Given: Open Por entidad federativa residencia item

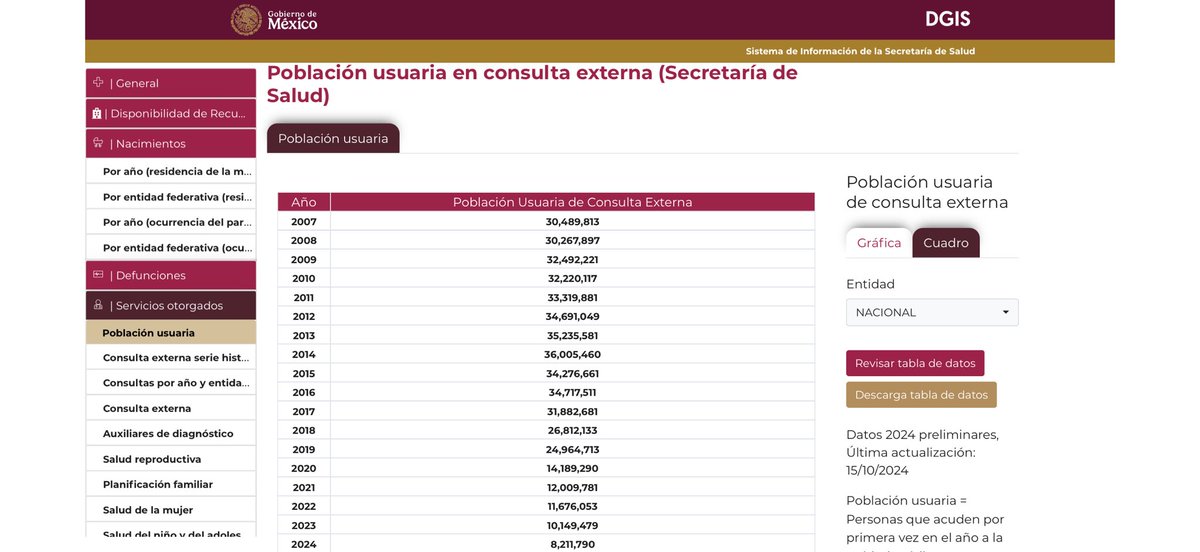Looking at the screenshot, I should pyautogui.click(x=171, y=197).
